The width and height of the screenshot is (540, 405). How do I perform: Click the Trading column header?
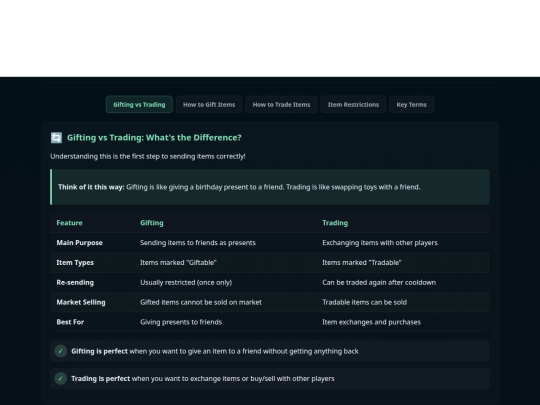[335, 223]
